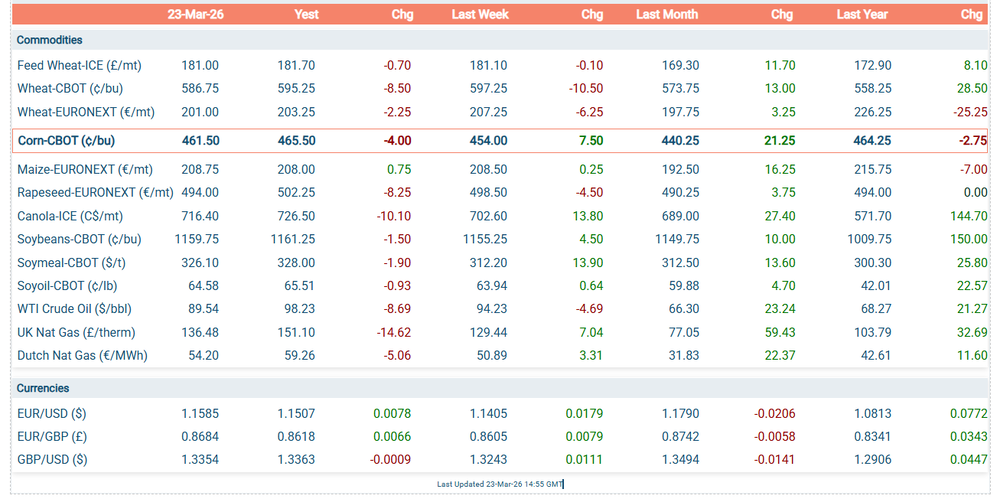The image size is (1000, 499).
Task: Click the Last Week column header
Action: (x=480, y=14)
